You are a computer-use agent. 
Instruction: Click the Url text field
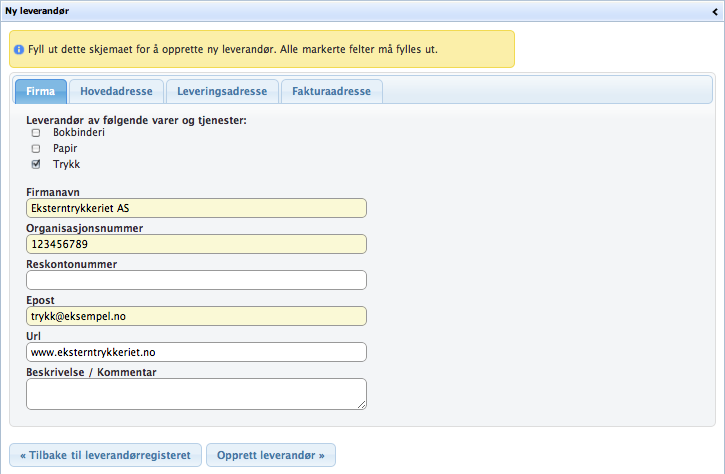pyautogui.click(x=196, y=352)
